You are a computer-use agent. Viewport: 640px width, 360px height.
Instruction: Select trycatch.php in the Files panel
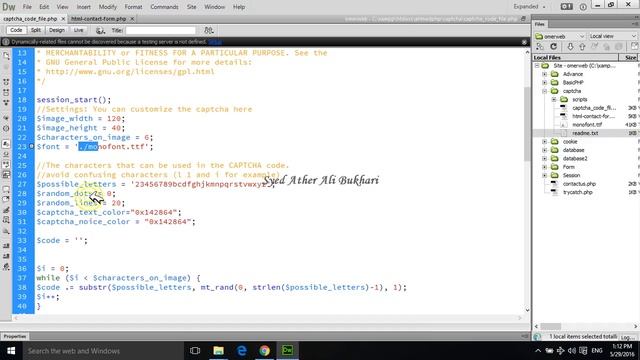(x=578, y=192)
